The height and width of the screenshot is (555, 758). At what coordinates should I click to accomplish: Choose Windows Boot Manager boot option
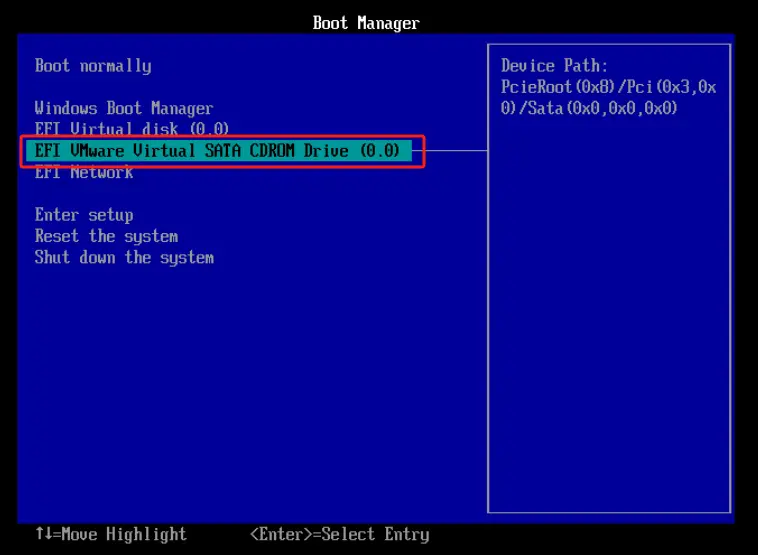124,108
